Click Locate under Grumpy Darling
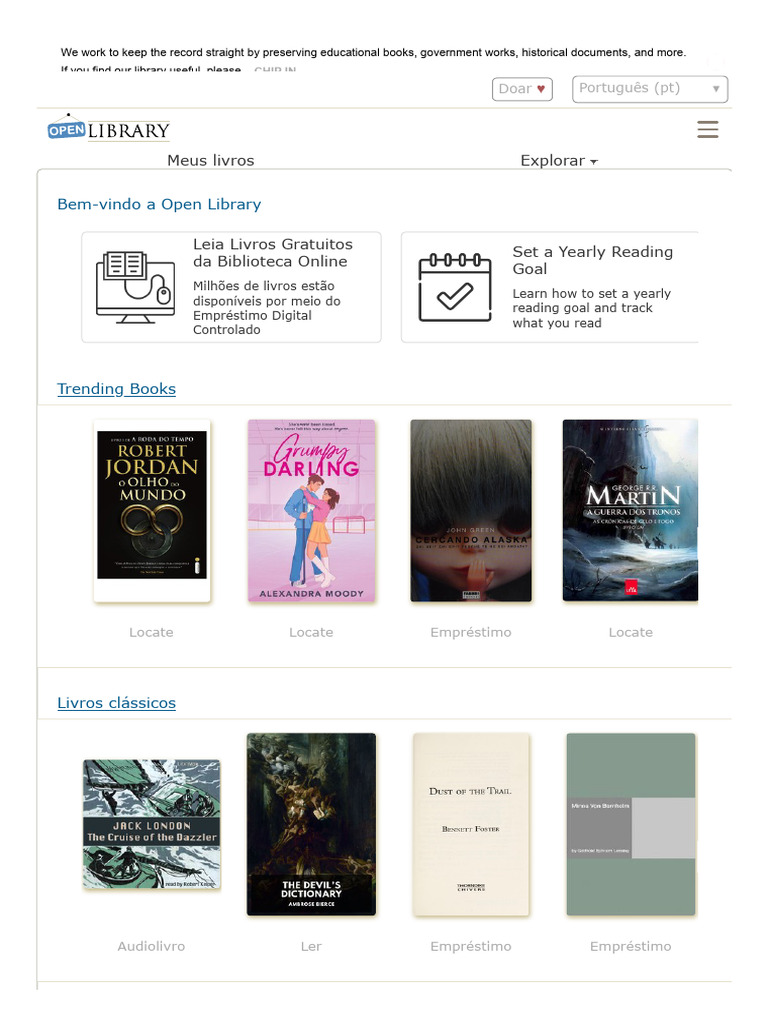 [312, 632]
